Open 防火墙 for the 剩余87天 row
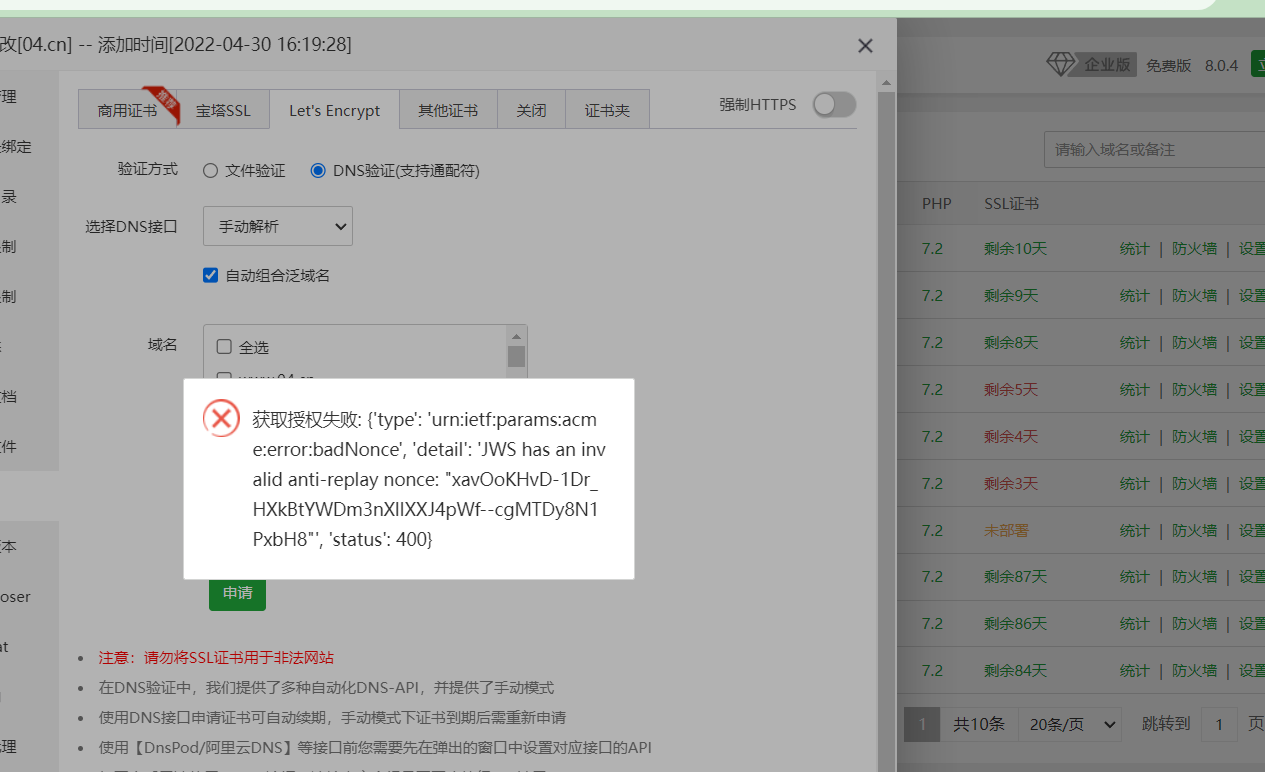Screen dimensions: 1265x772 1194,576
